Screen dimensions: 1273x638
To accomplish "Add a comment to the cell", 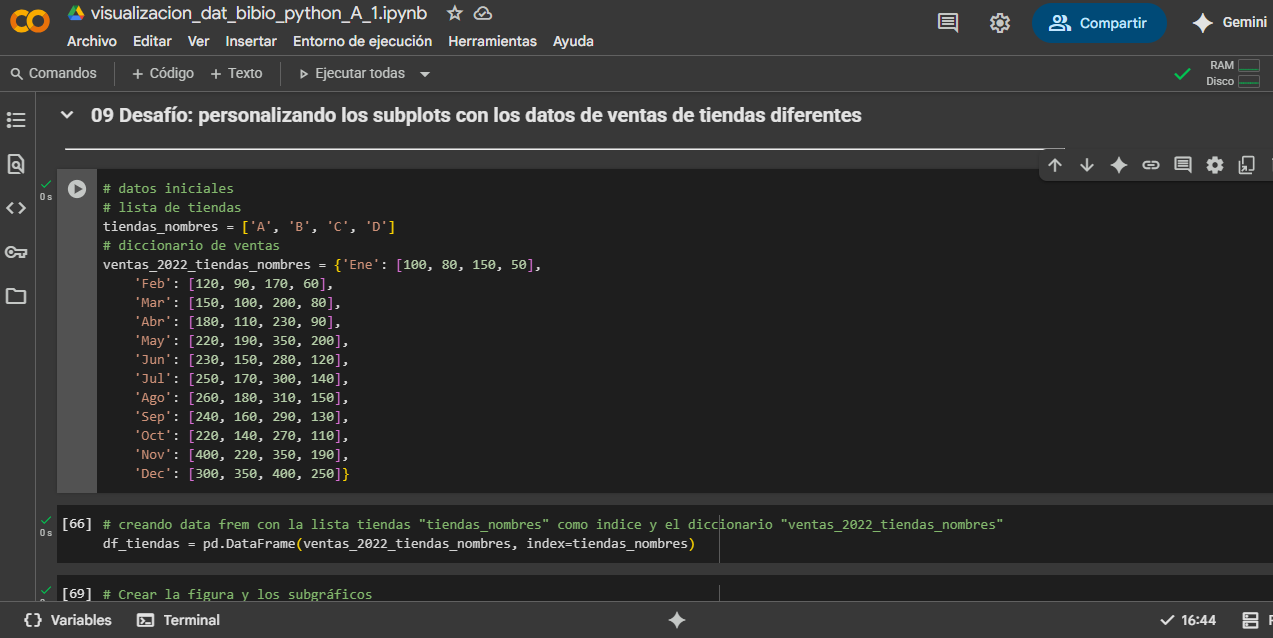I will pyautogui.click(x=1183, y=165).
